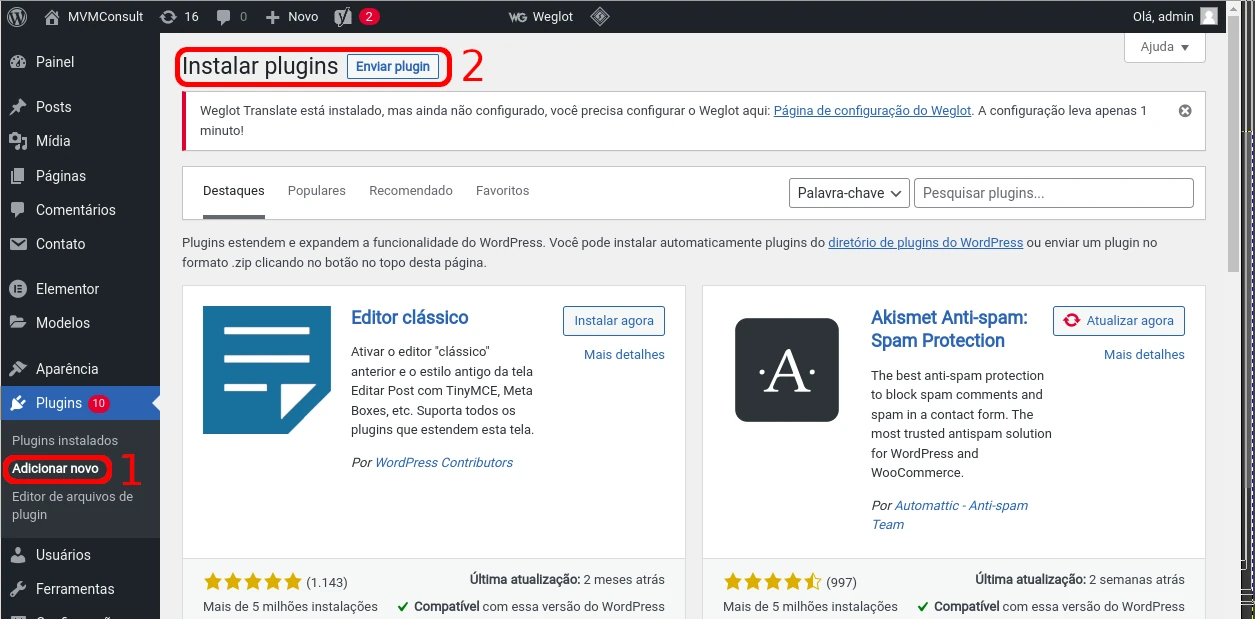This screenshot has height=619, width=1255.
Task: Click the Classic Editor plugin thumbnail
Action: 266,370
